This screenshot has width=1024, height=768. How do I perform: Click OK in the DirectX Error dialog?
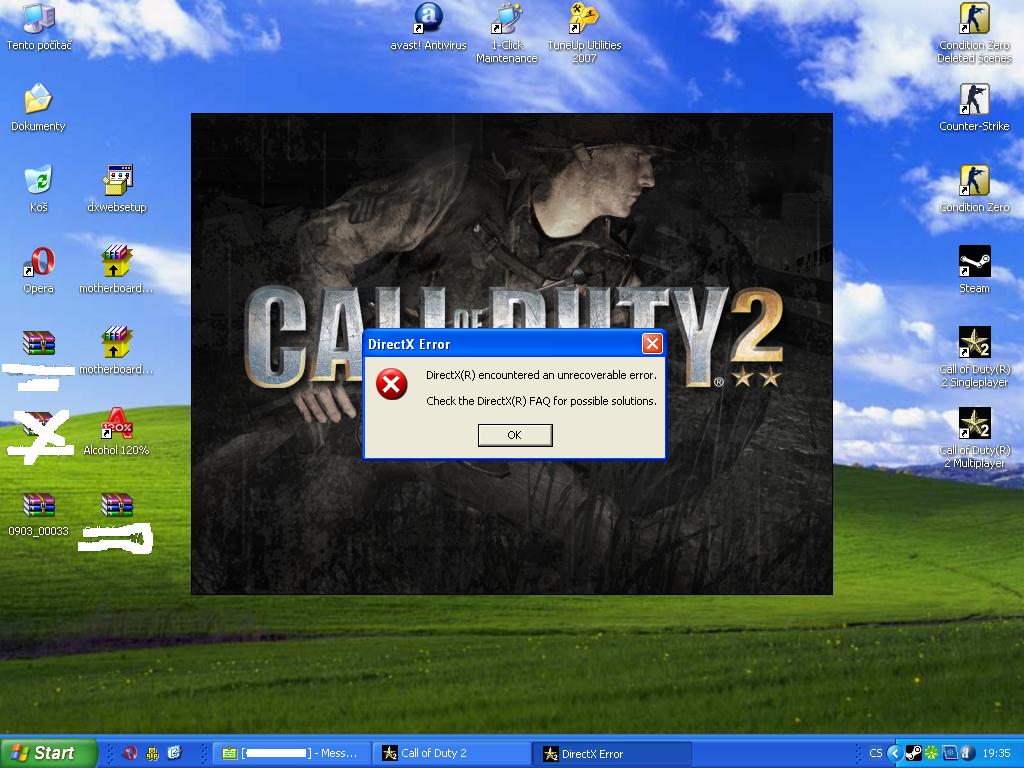515,435
